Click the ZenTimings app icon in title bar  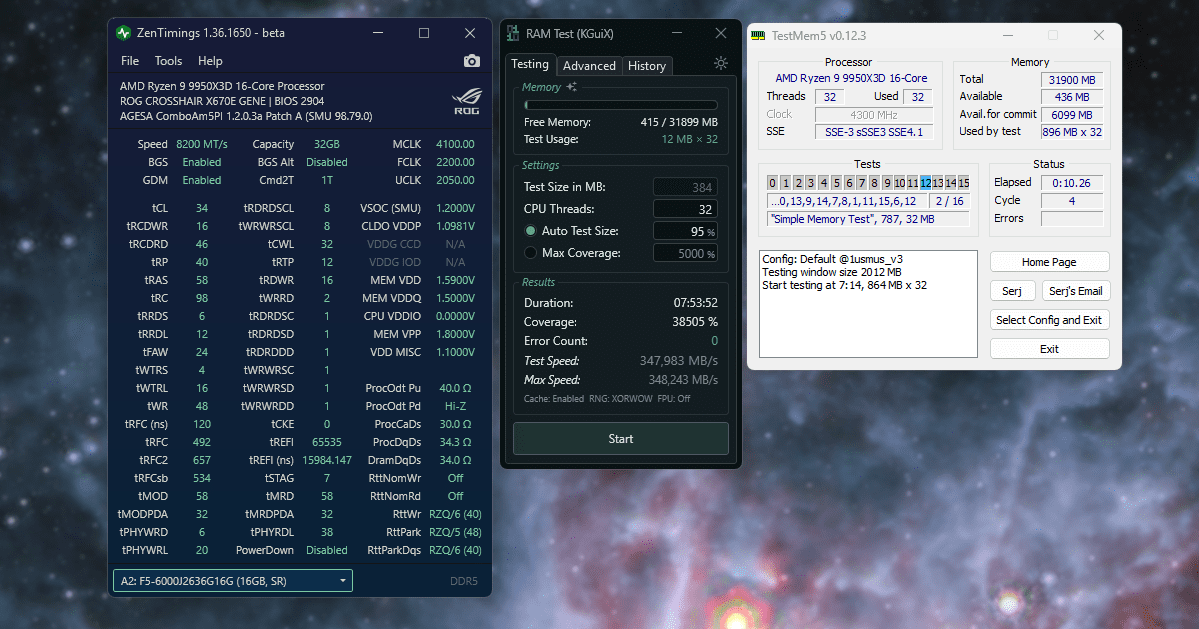point(123,33)
